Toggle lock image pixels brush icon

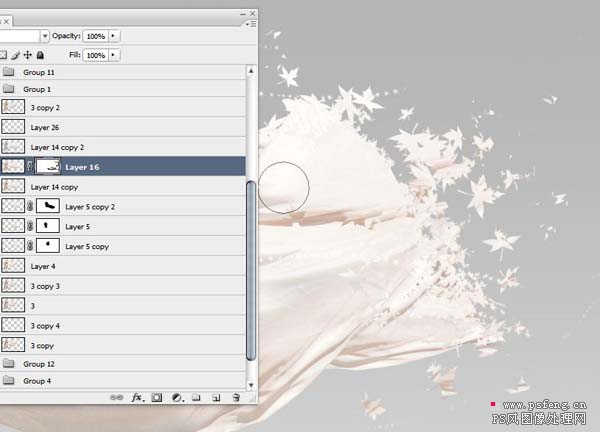[x=15, y=55]
